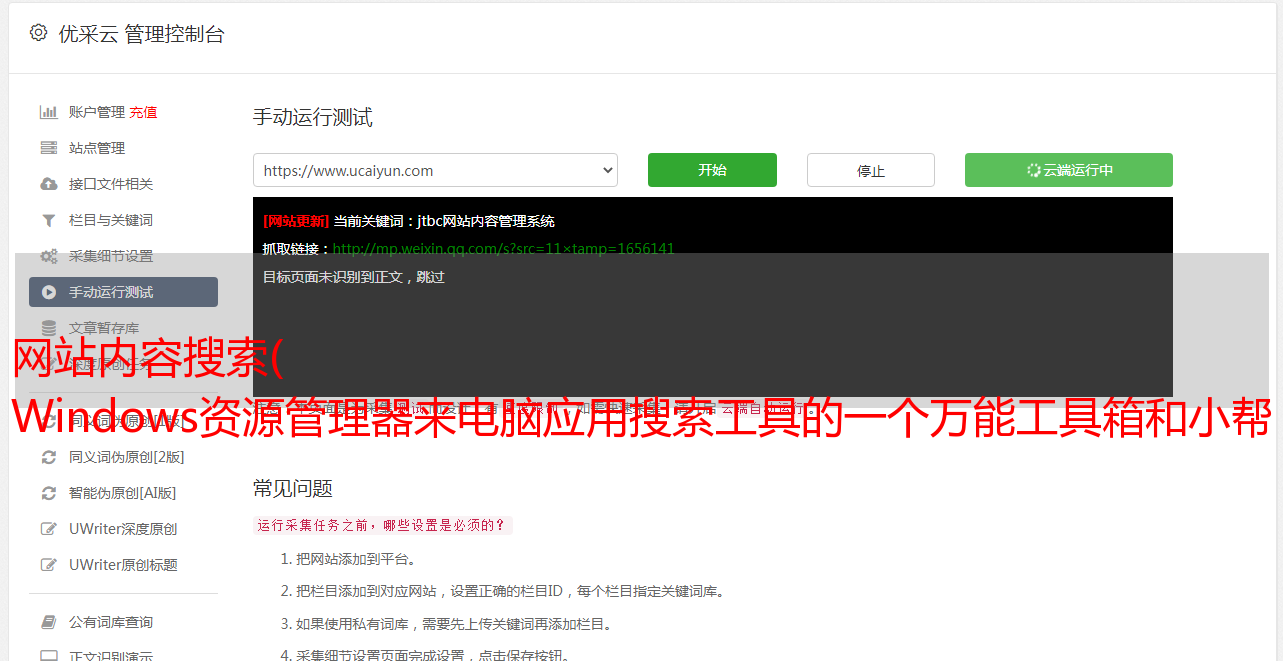Click the 智能伪原创[AI版] refresh icon
The image size is (1283, 661).
pos(48,493)
